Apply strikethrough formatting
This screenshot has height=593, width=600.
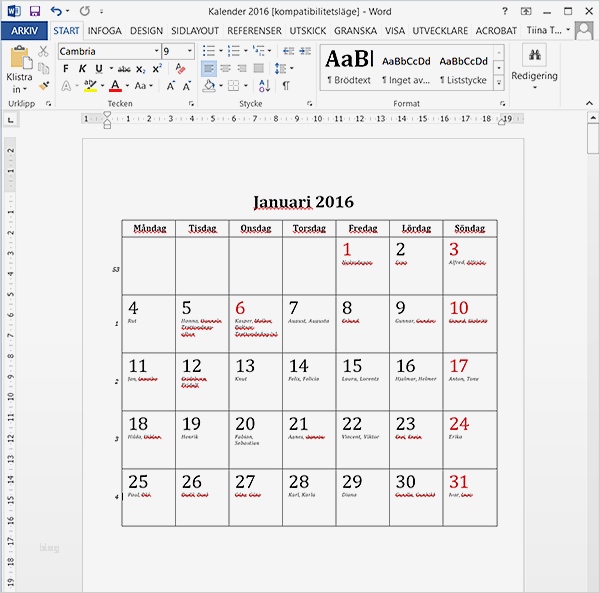124,69
